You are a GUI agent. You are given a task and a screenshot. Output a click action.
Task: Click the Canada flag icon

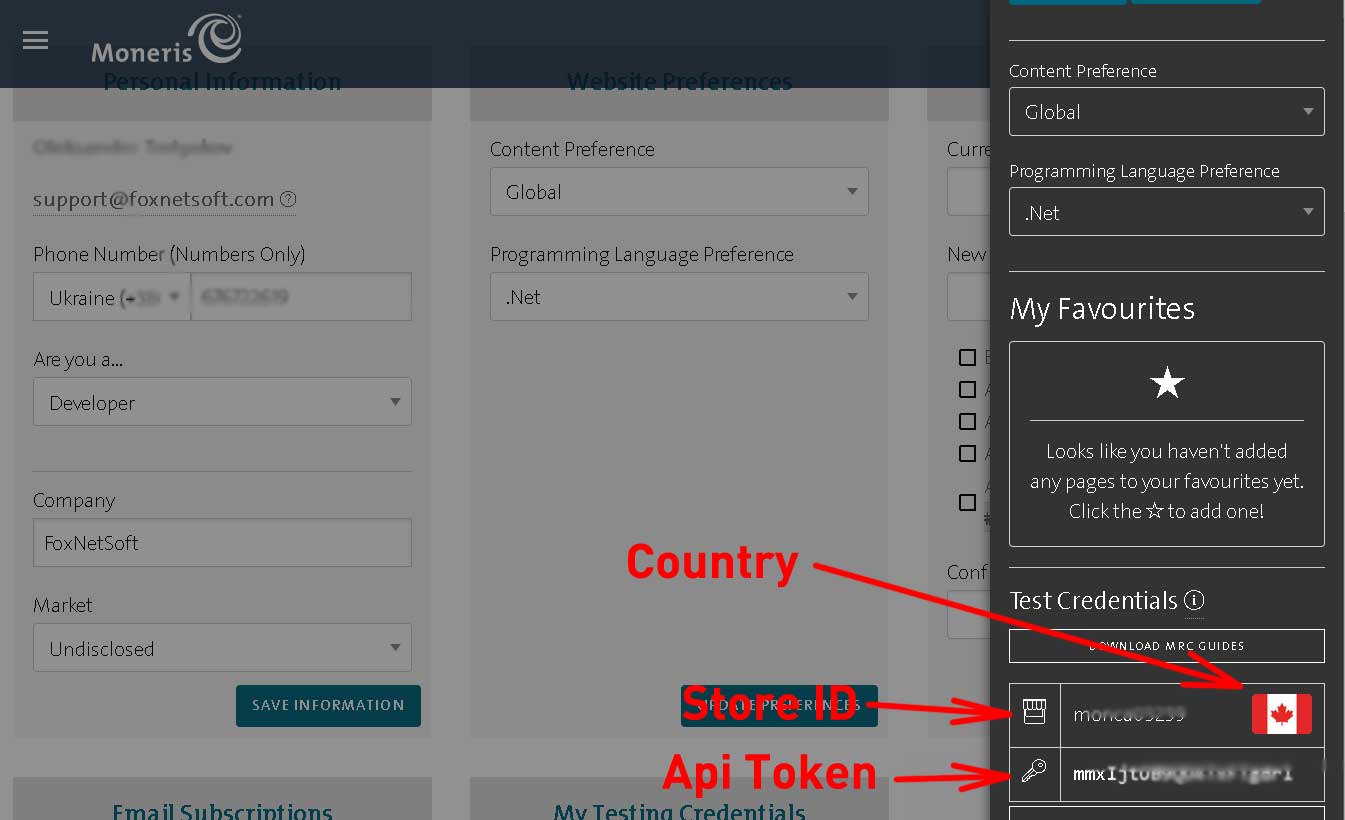1281,715
